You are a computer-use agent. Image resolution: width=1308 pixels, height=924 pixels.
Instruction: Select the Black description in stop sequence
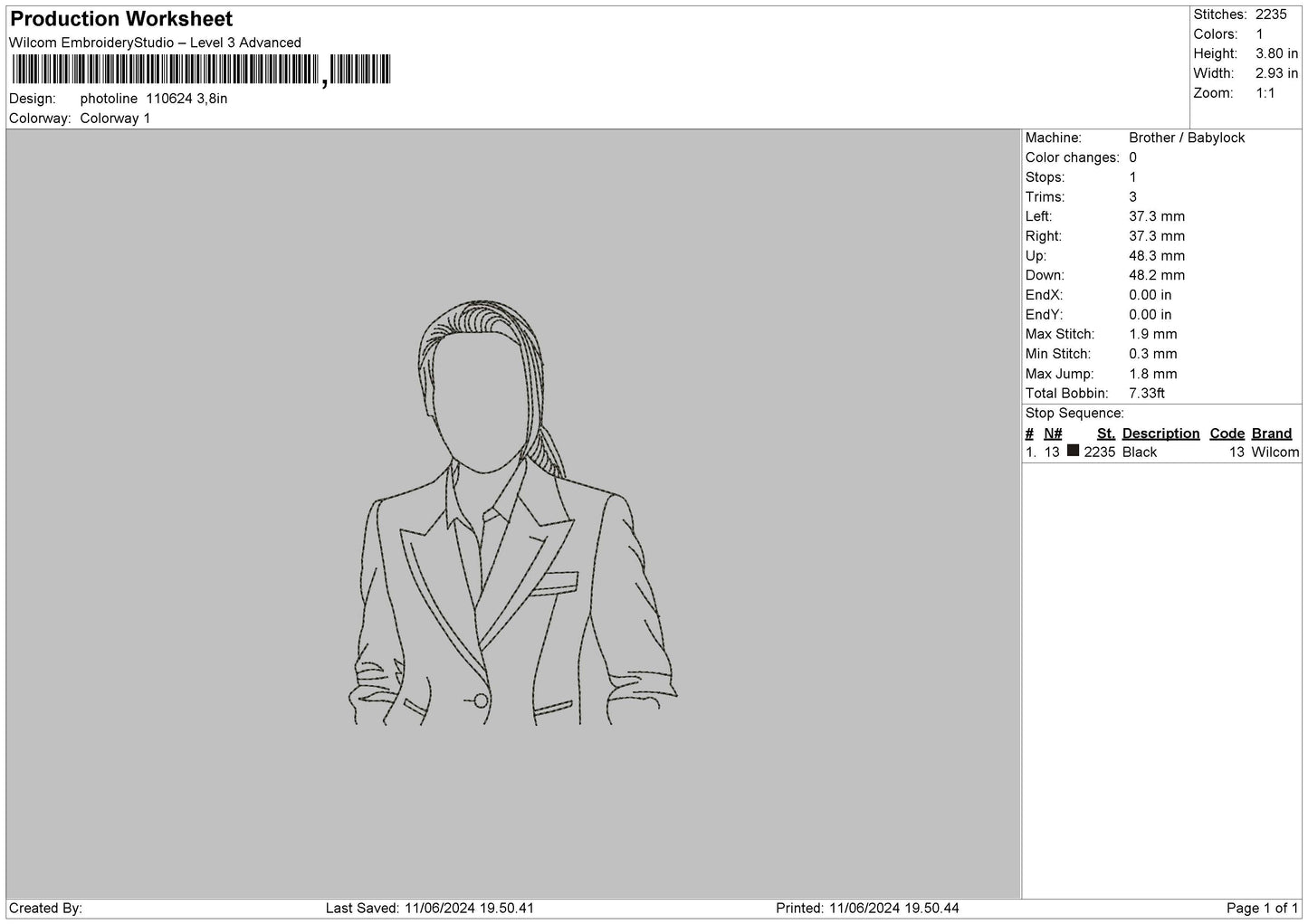1140,452
